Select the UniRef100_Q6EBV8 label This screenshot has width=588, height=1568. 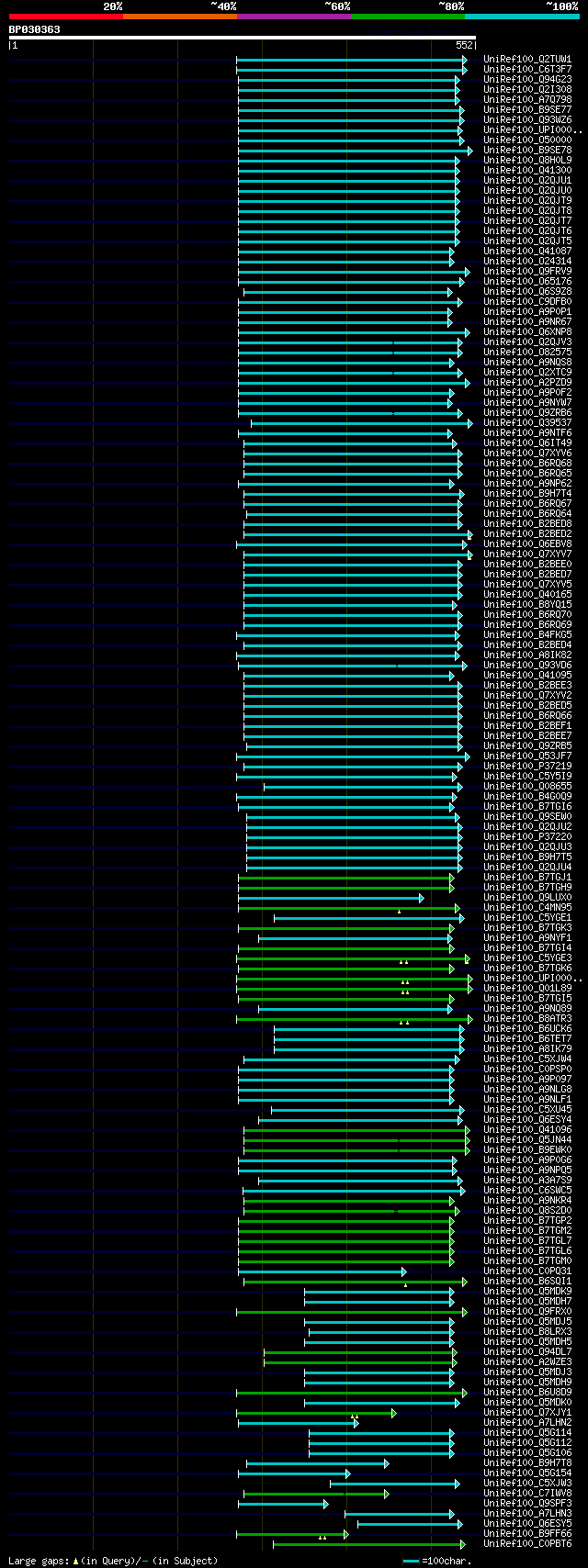[x=527, y=543]
